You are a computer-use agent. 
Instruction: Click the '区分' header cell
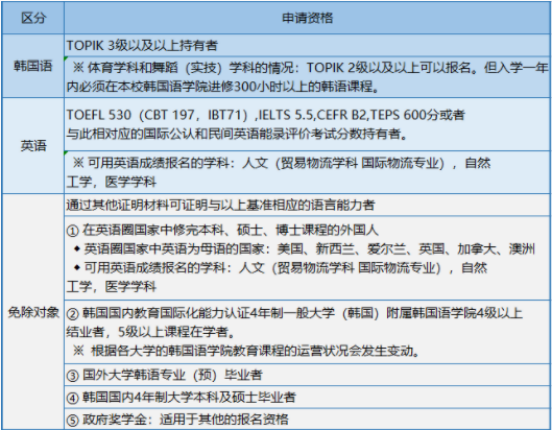tap(33, 18)
